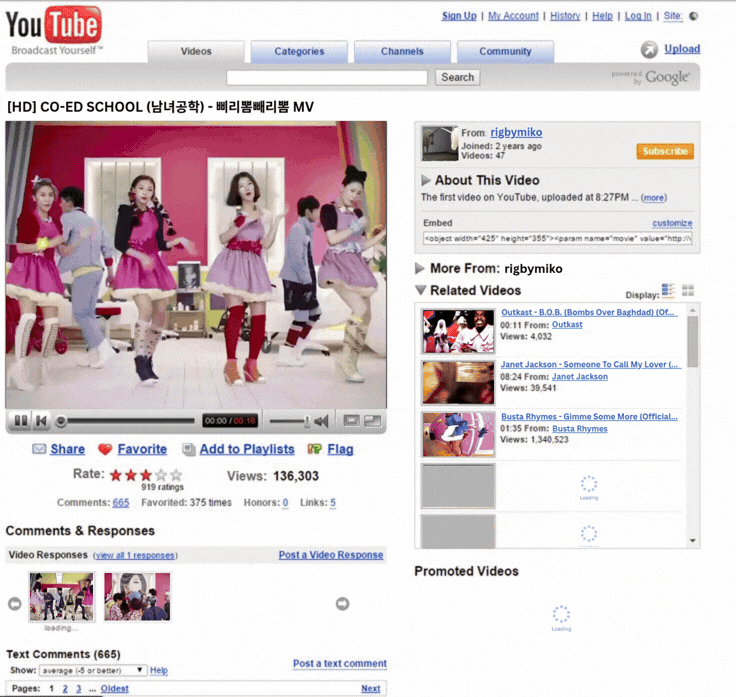Open the Outkast uploader link
736x697 pixels.
[567, 325]
